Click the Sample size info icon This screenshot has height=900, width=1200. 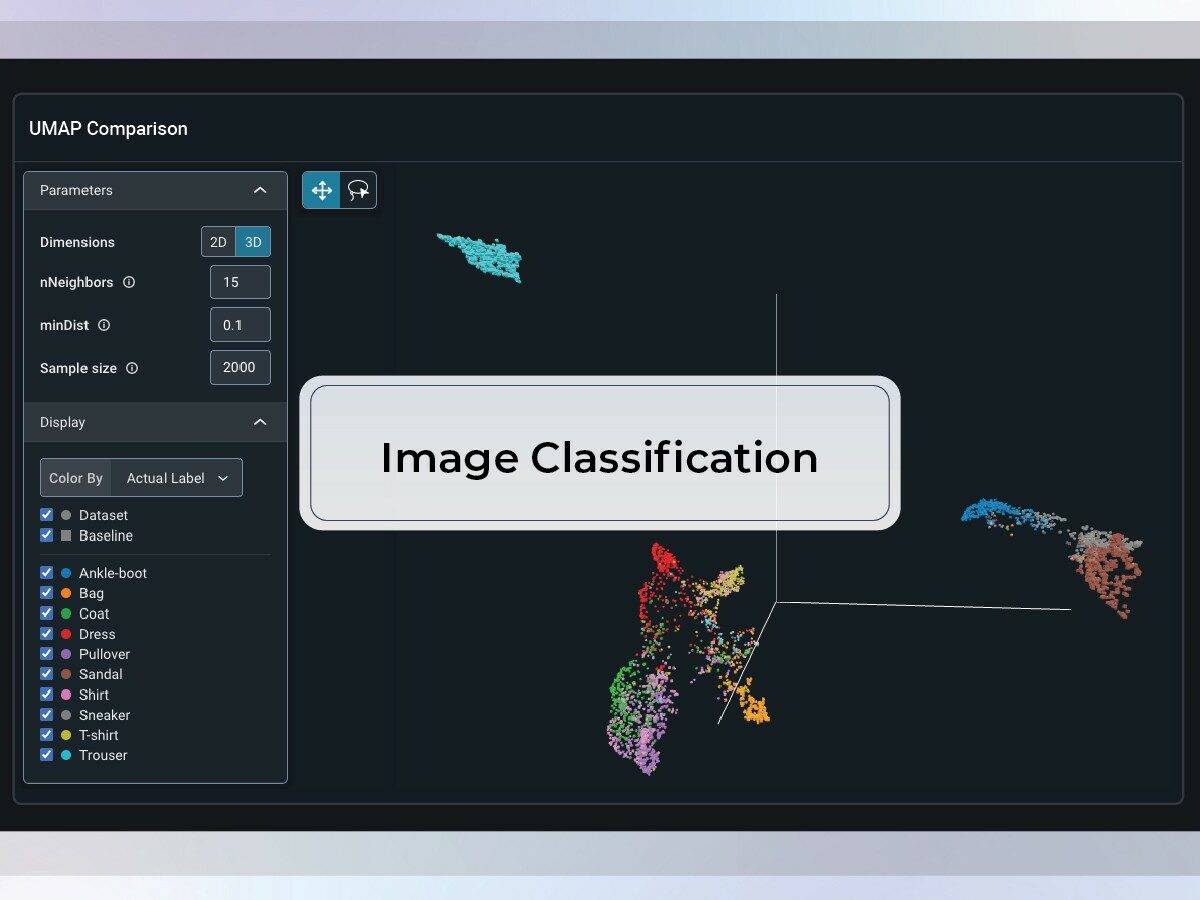pos(132,368)
